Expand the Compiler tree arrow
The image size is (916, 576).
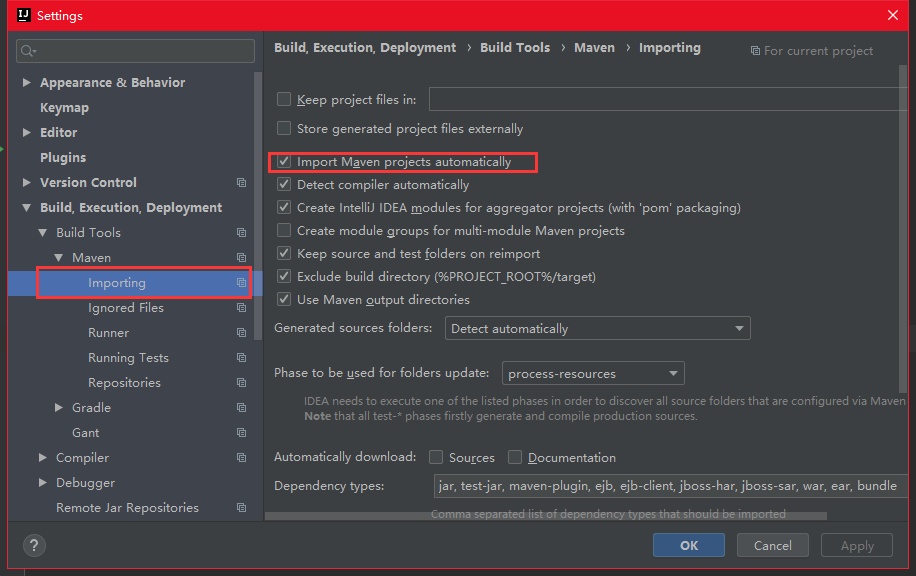(43, 457)
